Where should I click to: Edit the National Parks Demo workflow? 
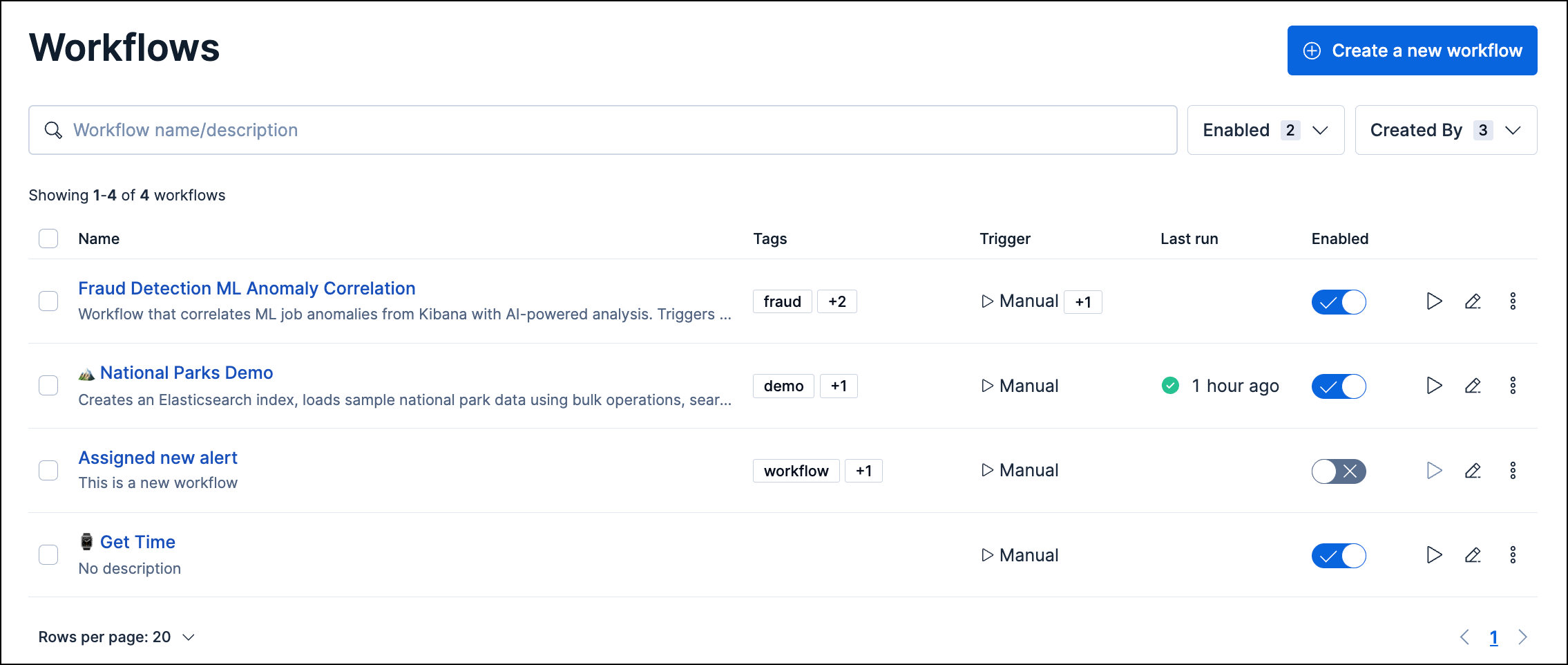point(1473,386)
